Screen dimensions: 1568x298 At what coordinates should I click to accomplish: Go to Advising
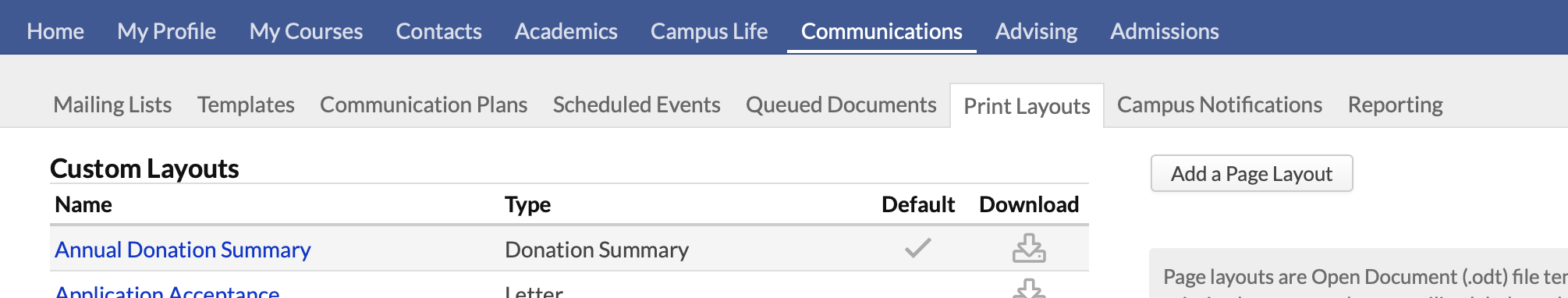point(1036,31)
